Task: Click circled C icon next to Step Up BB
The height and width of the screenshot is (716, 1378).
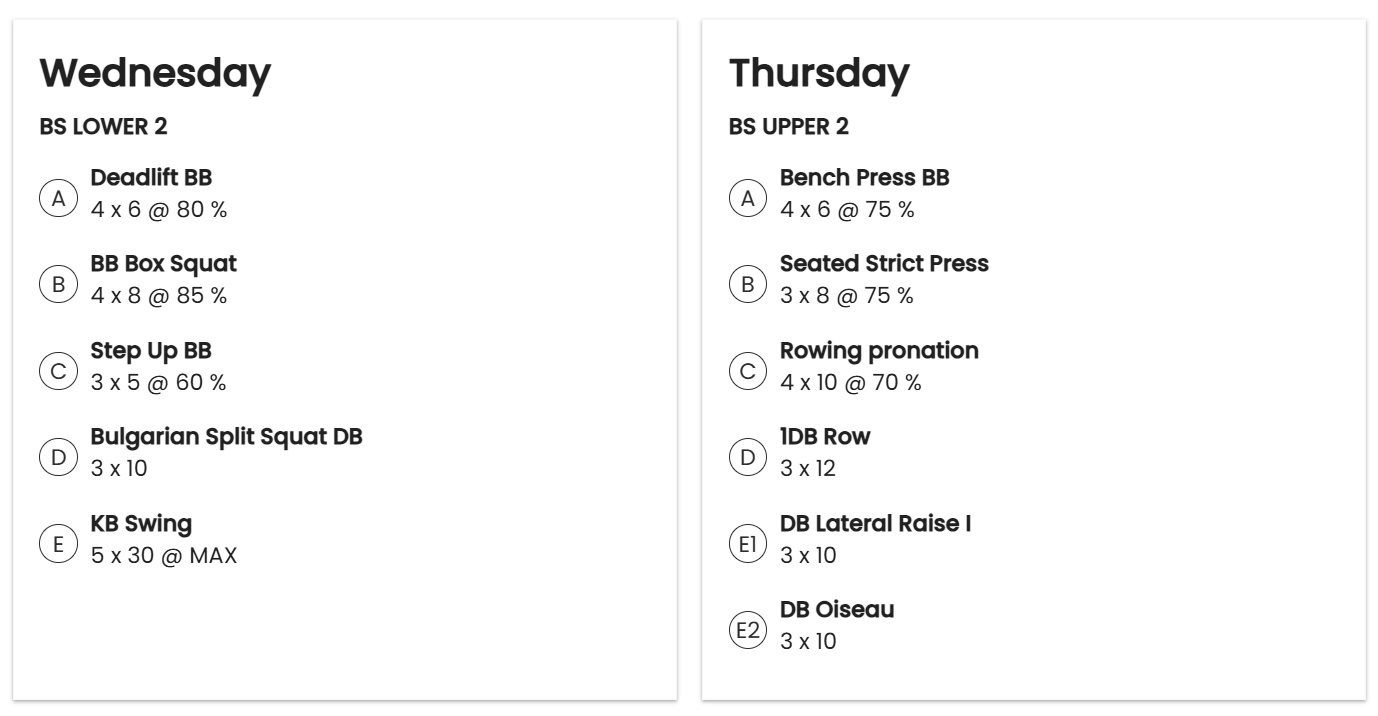Action: tap(58, 371)
